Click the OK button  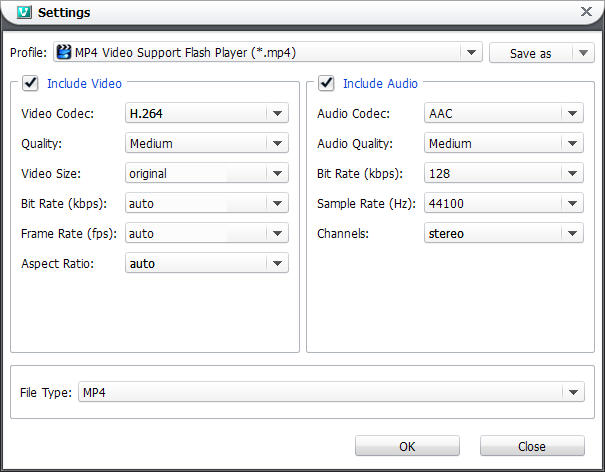pyautogui.click(x=407, y=446)
